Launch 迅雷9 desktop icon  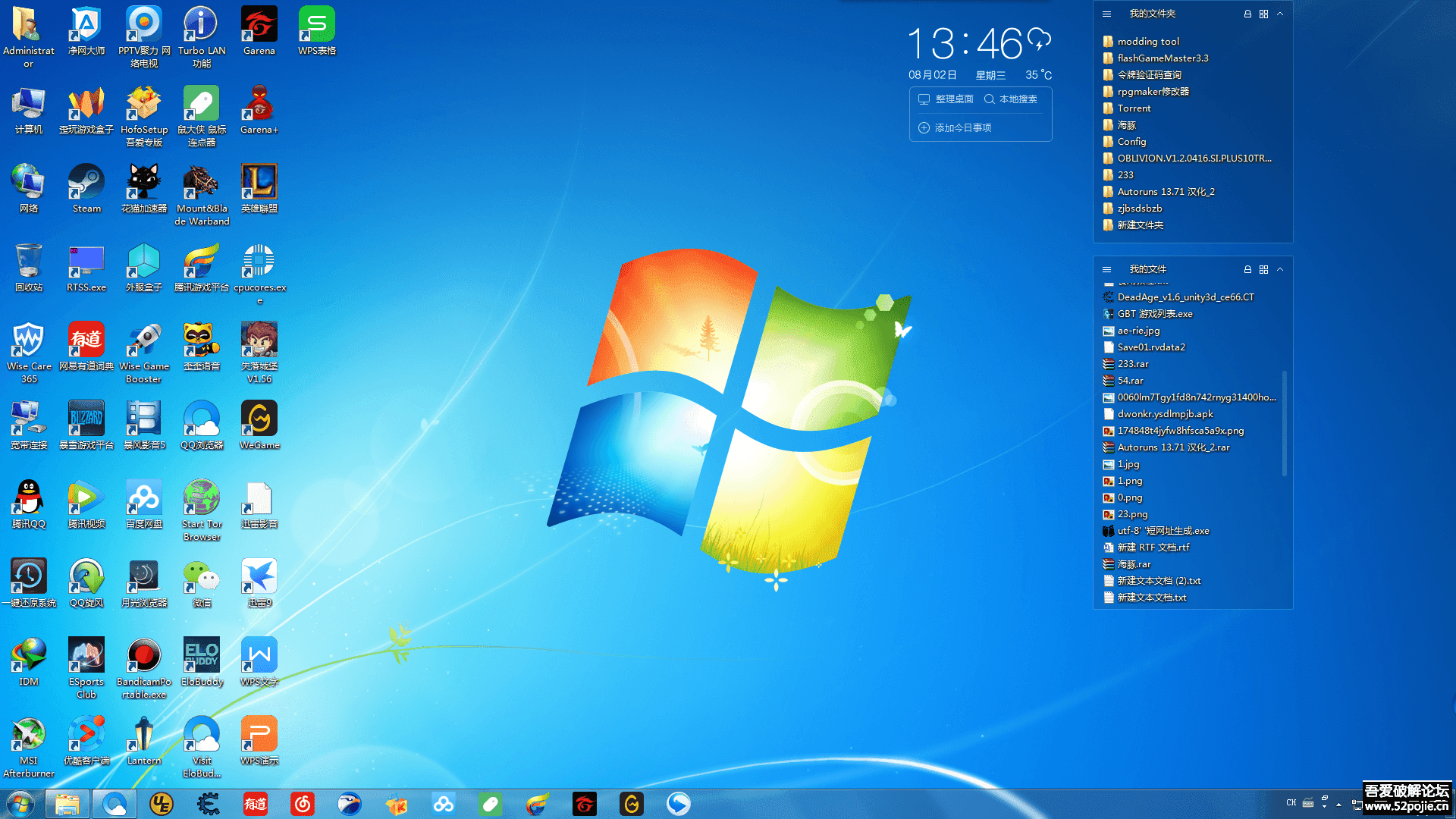tap(259, 583)
